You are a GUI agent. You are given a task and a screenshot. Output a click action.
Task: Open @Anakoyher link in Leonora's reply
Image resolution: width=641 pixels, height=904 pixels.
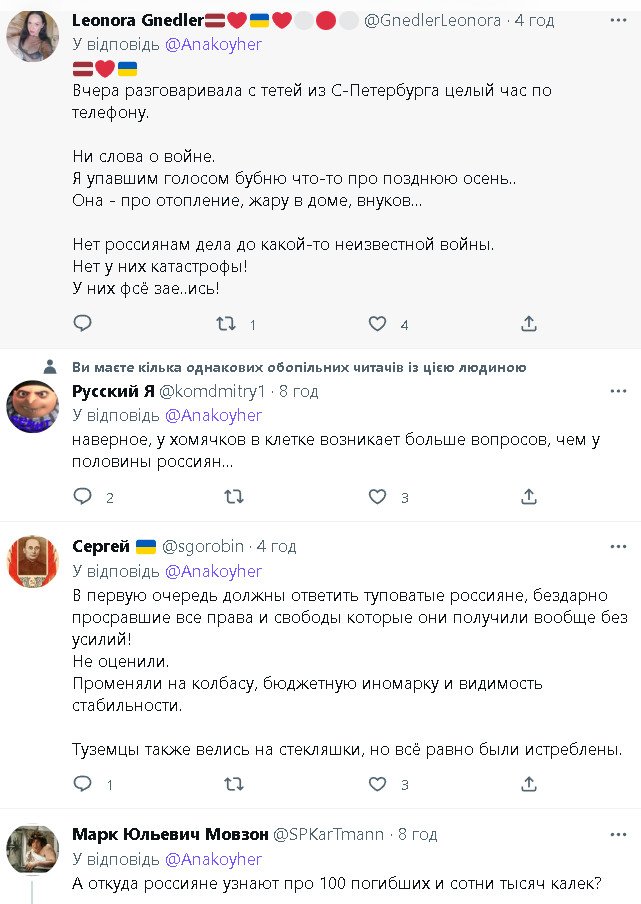tap(212, 43)
